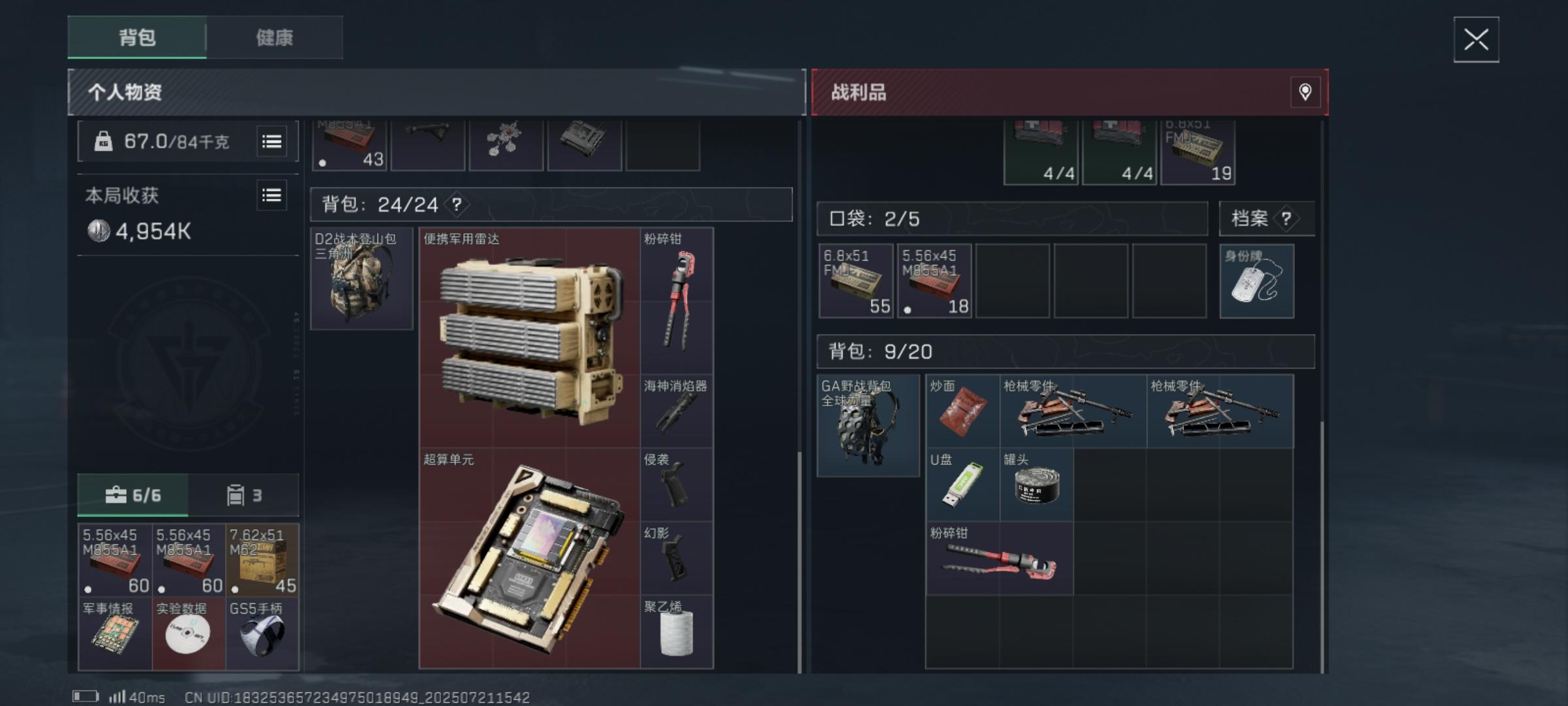Click the personal inventory scrollbar

(x=799, y=562)
